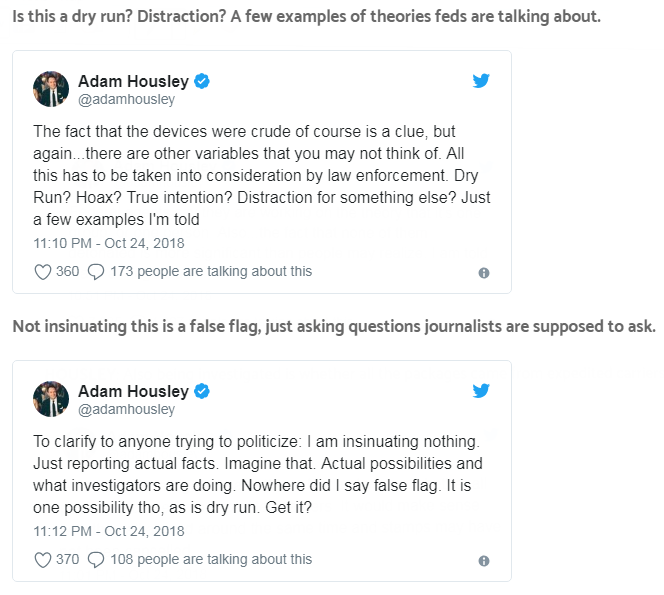Open the 11:12 PM - Oct 24, 2018 timestamp
This screenshot has height=595, width=664.
coord(109,532)
